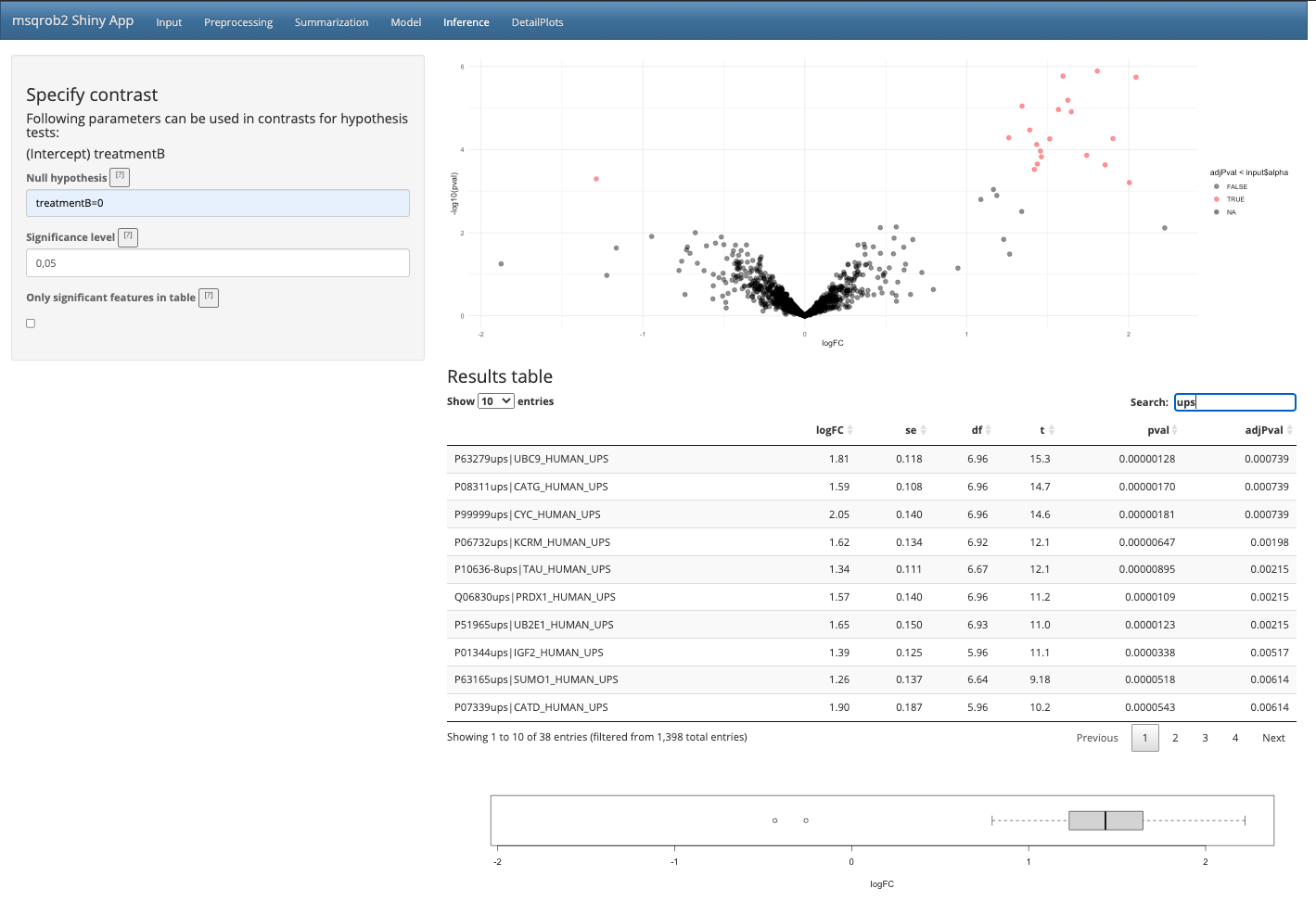The height and width of the screenshot is (901, 1316).
Task: Sort table by se column arrows
Action: [x=923, y=430]
